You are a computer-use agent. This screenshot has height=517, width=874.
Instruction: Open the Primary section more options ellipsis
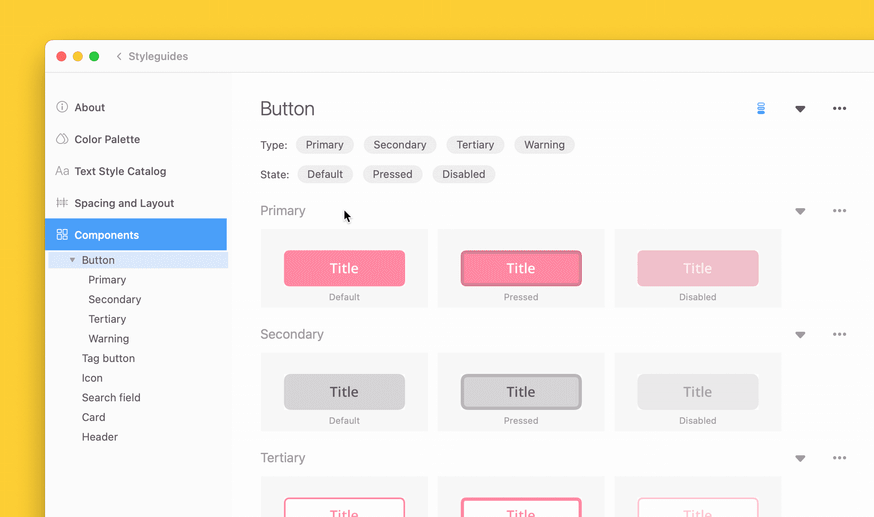click(839, 211)
